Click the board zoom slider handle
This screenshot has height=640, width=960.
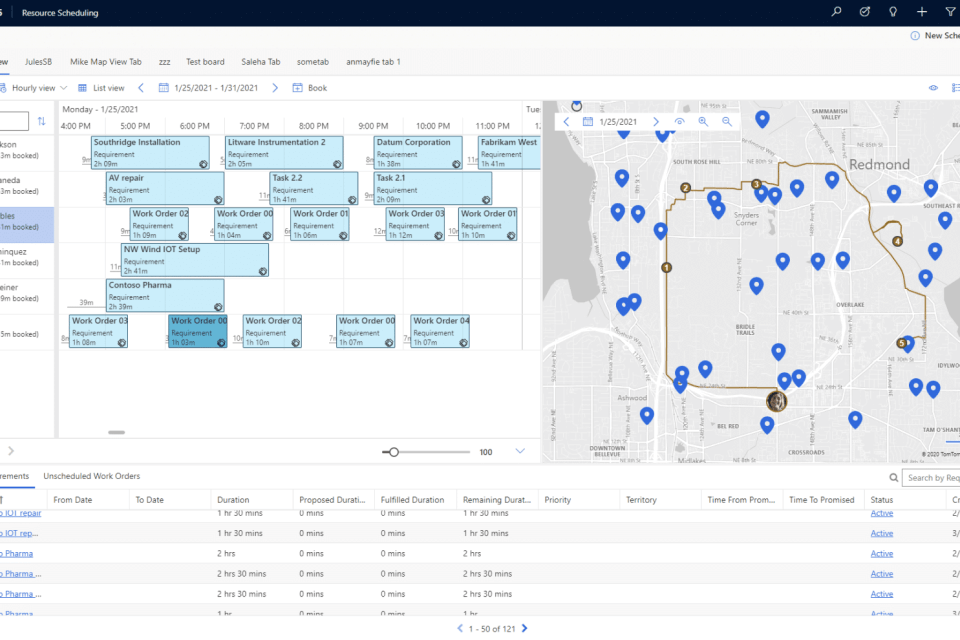click(394, 452)
